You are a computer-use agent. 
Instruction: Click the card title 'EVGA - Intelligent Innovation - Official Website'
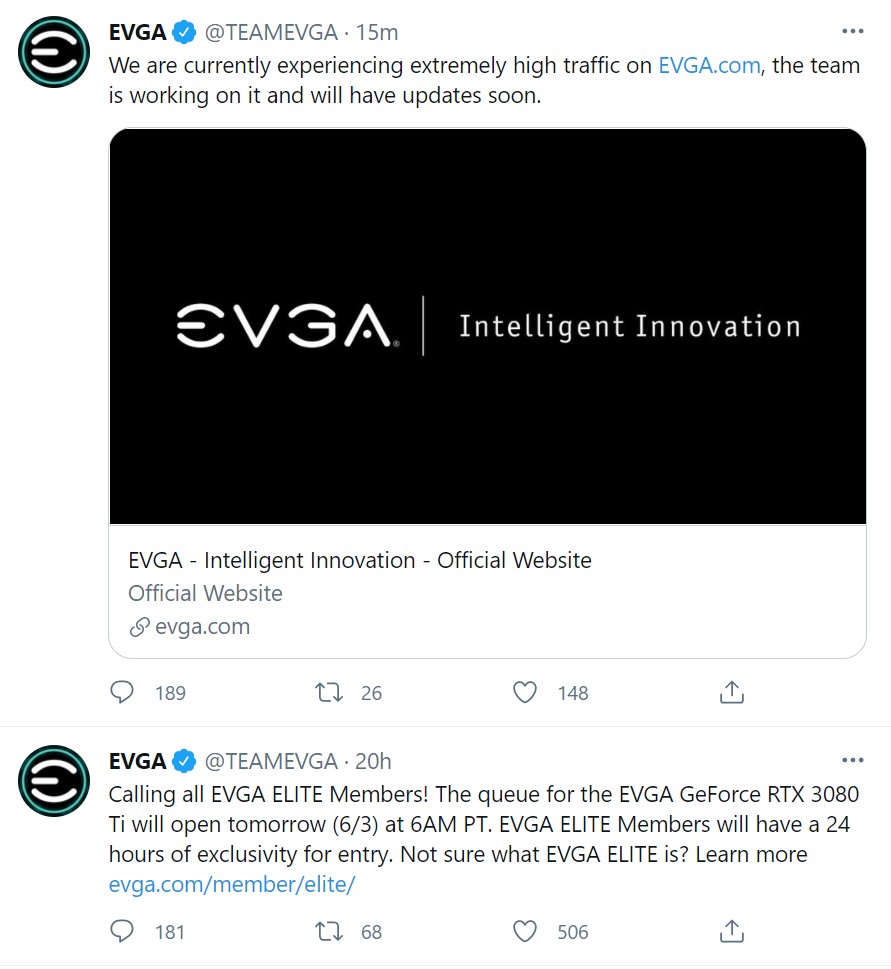pyautogui.click(x=360, y=560)
